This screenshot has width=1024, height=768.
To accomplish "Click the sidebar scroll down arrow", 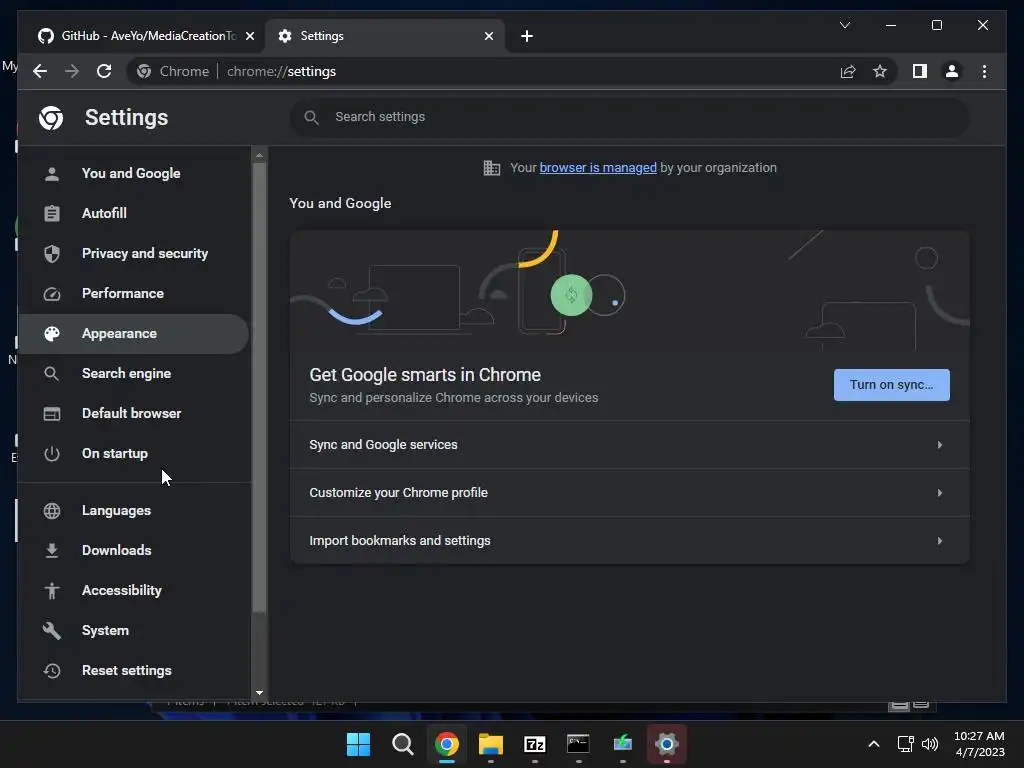I will [x=259, y=693].
